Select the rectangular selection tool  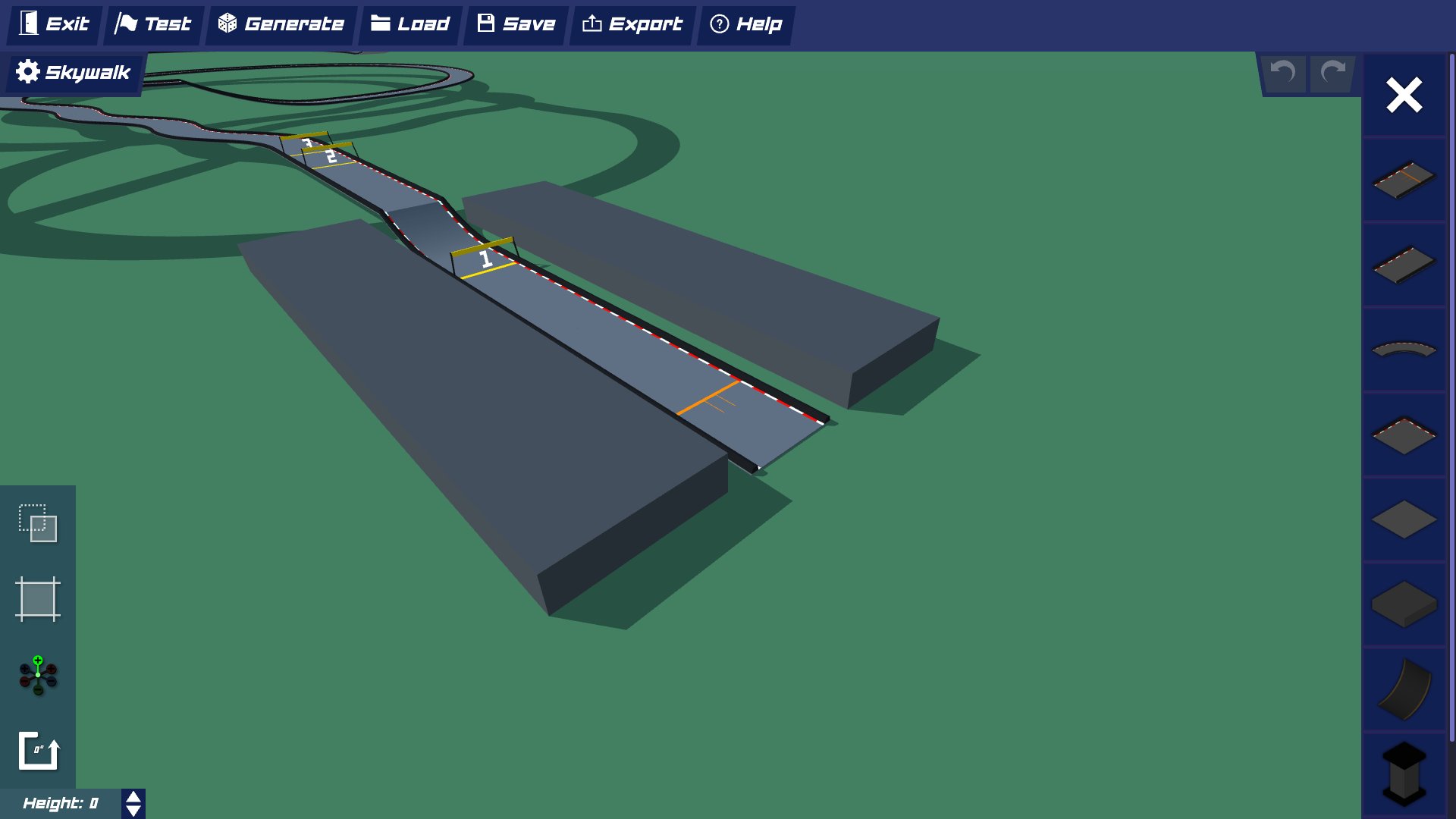tap(37, 523)
